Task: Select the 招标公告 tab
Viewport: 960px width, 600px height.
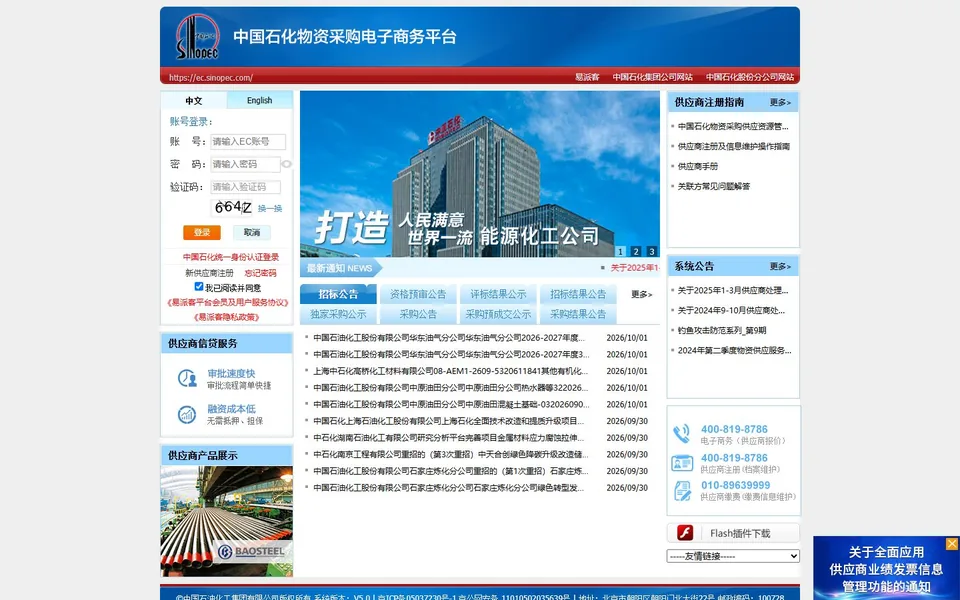Action: (x=338, y=294)
